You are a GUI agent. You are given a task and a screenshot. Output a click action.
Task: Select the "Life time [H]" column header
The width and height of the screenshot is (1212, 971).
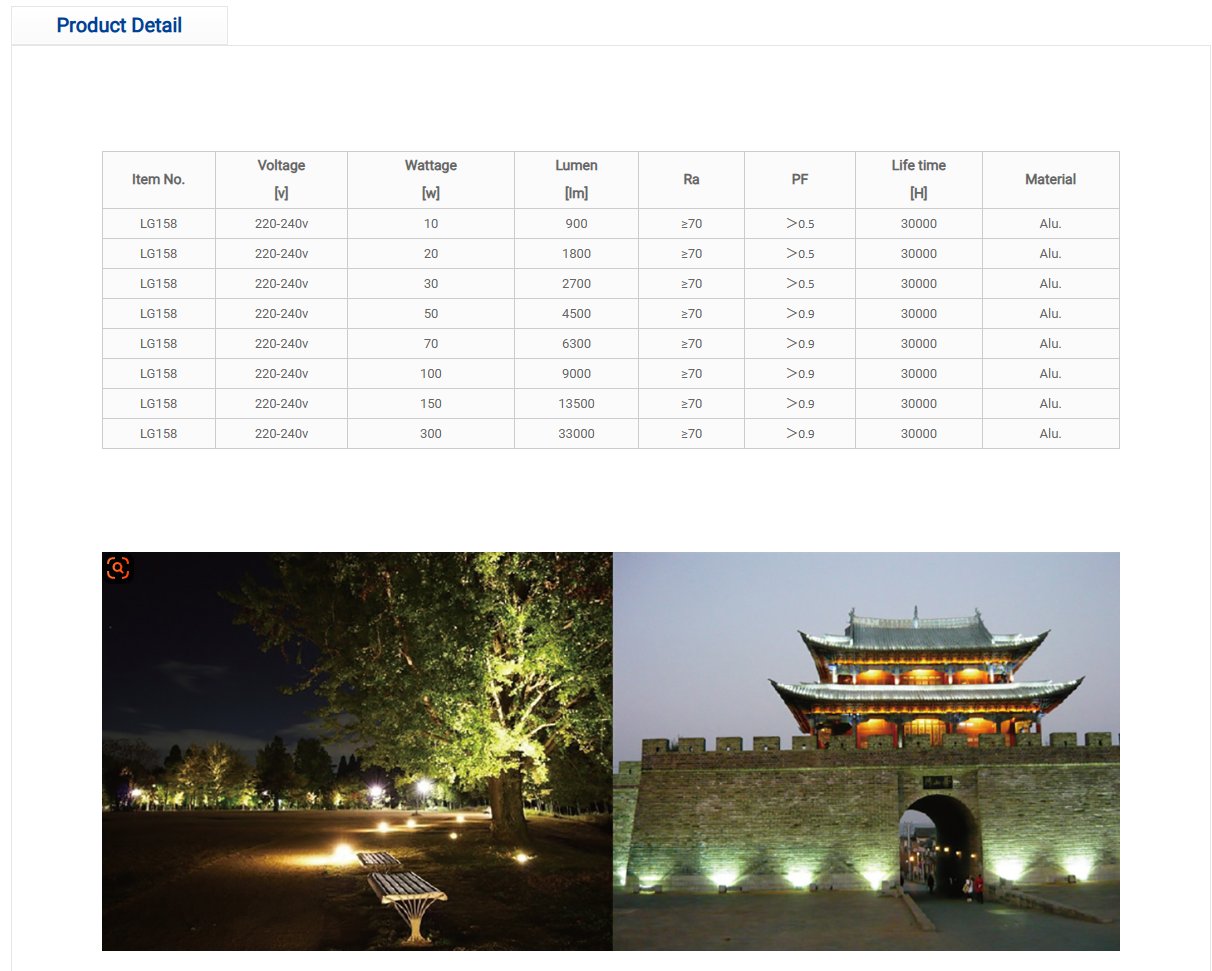pyautogui.click(x=919, y=180)
